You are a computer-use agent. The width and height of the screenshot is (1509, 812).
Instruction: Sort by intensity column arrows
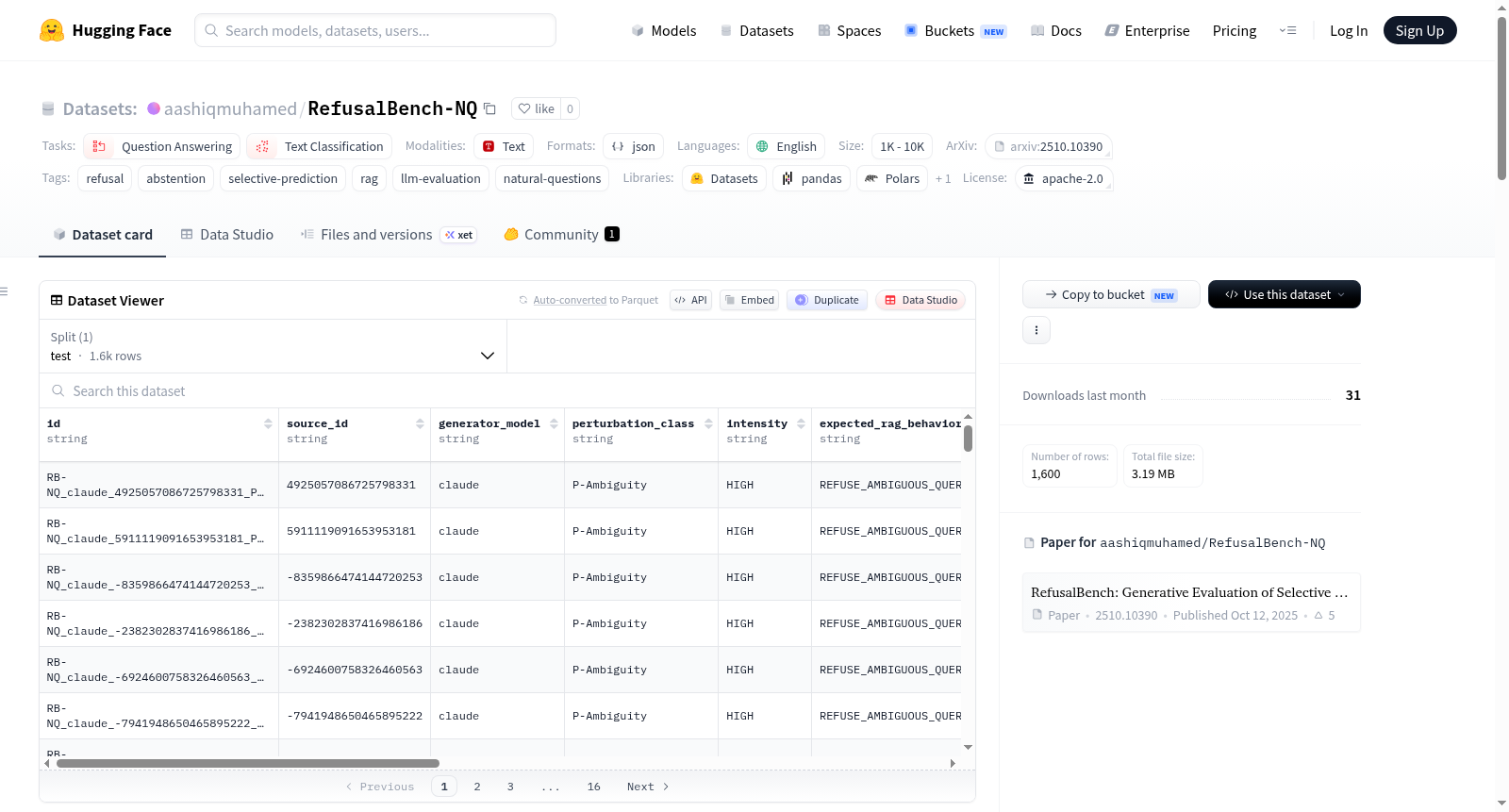pyautogui.click(x=801, y=424)
